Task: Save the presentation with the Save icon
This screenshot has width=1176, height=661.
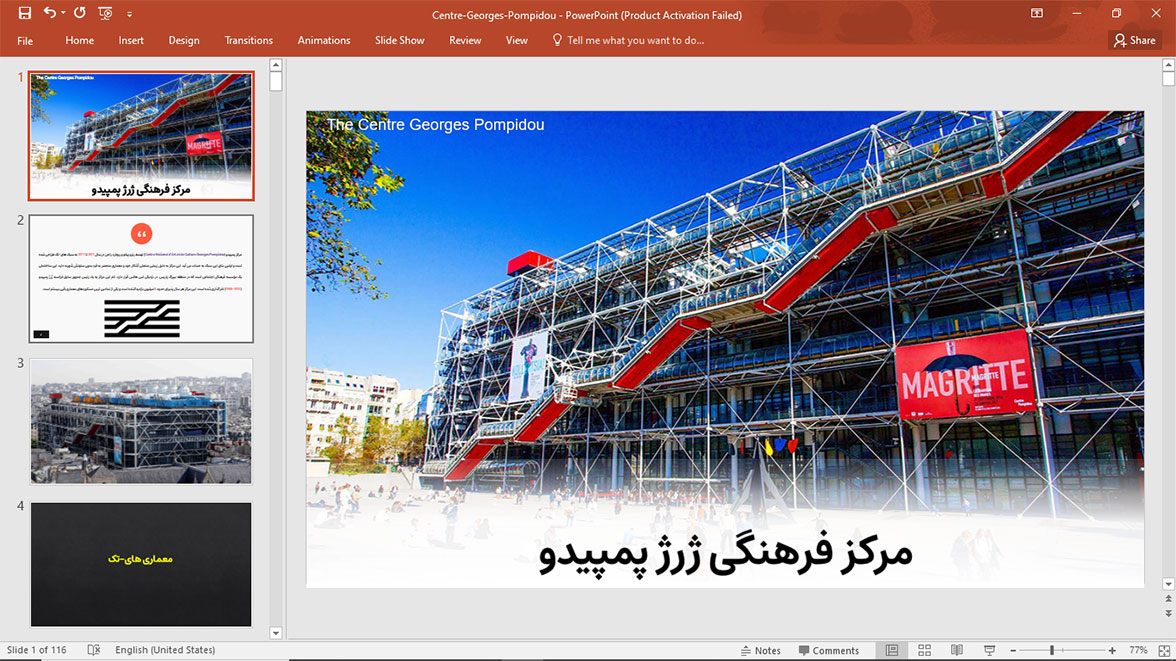Action: (25, 13)
